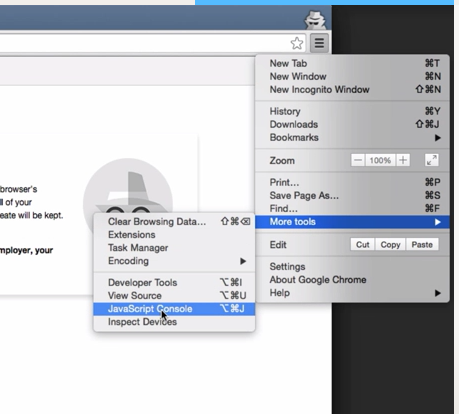Click the bookmark star icon

point(297,43)
